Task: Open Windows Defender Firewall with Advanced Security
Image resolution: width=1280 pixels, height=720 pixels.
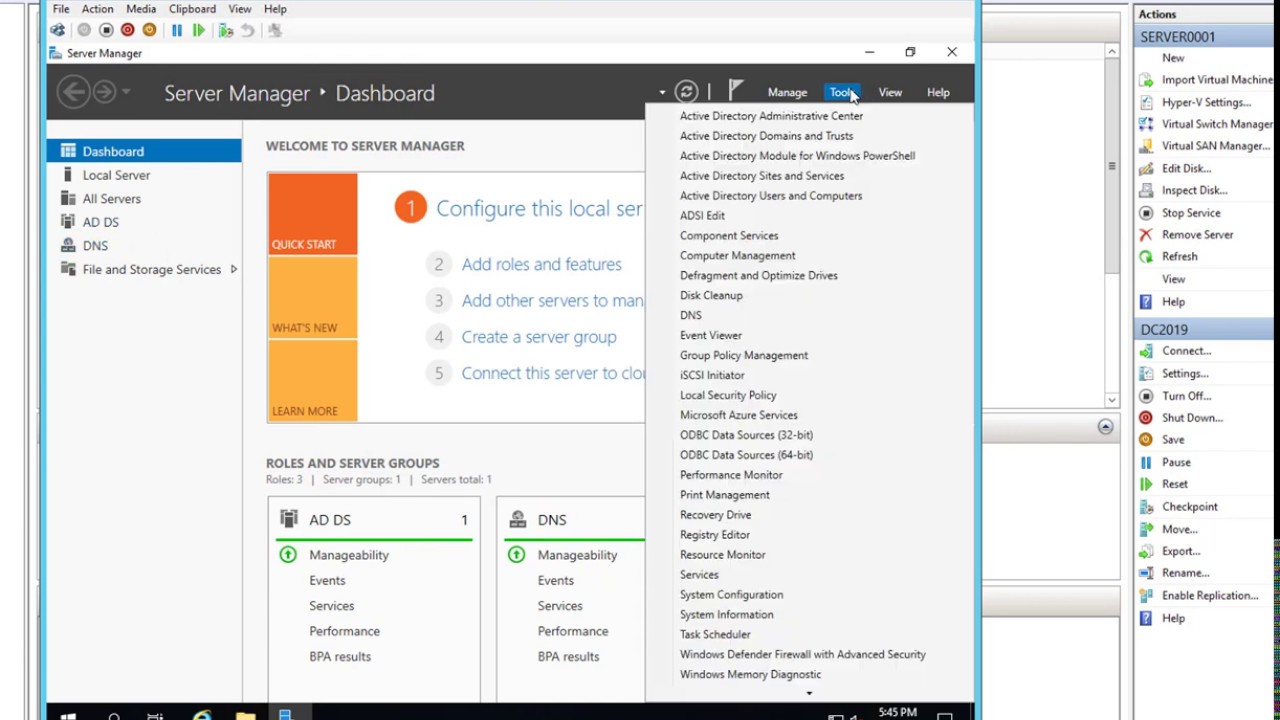Action: (x=803, y=654)
